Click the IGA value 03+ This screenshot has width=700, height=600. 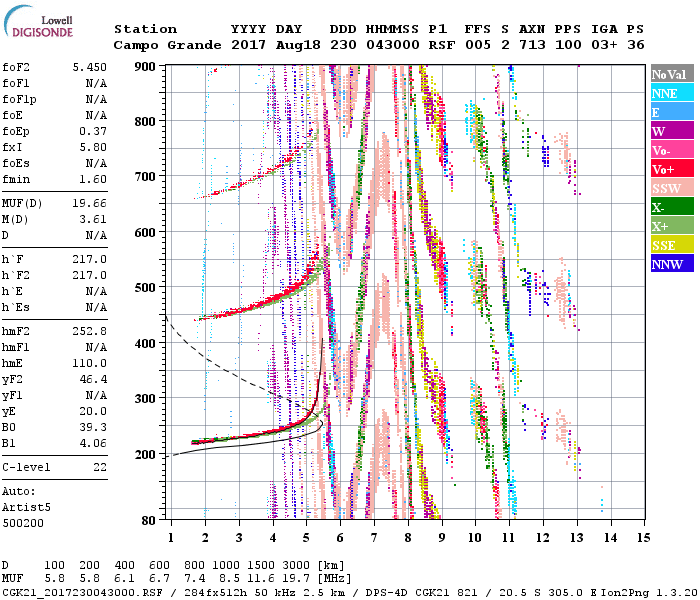(x=604, y=45)
